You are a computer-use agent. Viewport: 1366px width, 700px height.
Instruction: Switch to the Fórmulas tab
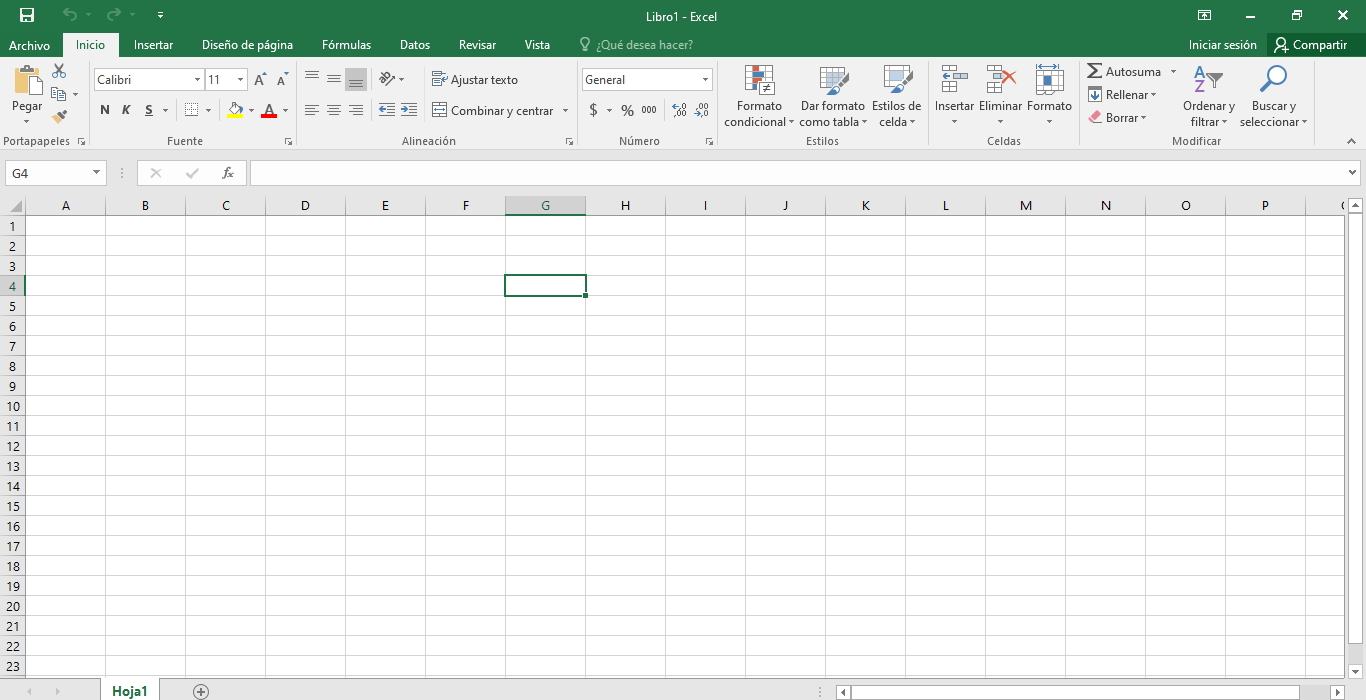[x=346, y=45]
